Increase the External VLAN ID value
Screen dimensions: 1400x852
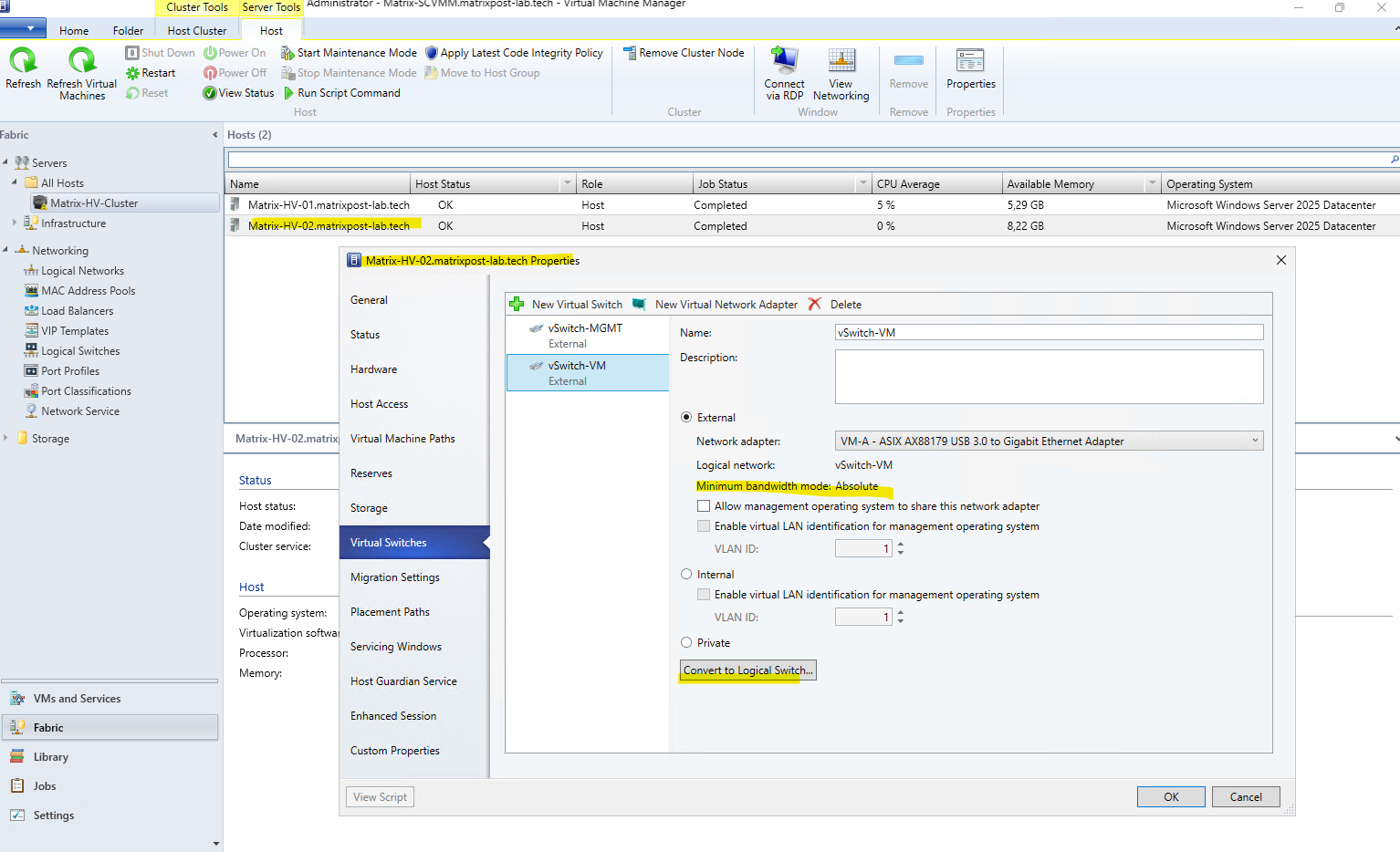click(901, 545)
